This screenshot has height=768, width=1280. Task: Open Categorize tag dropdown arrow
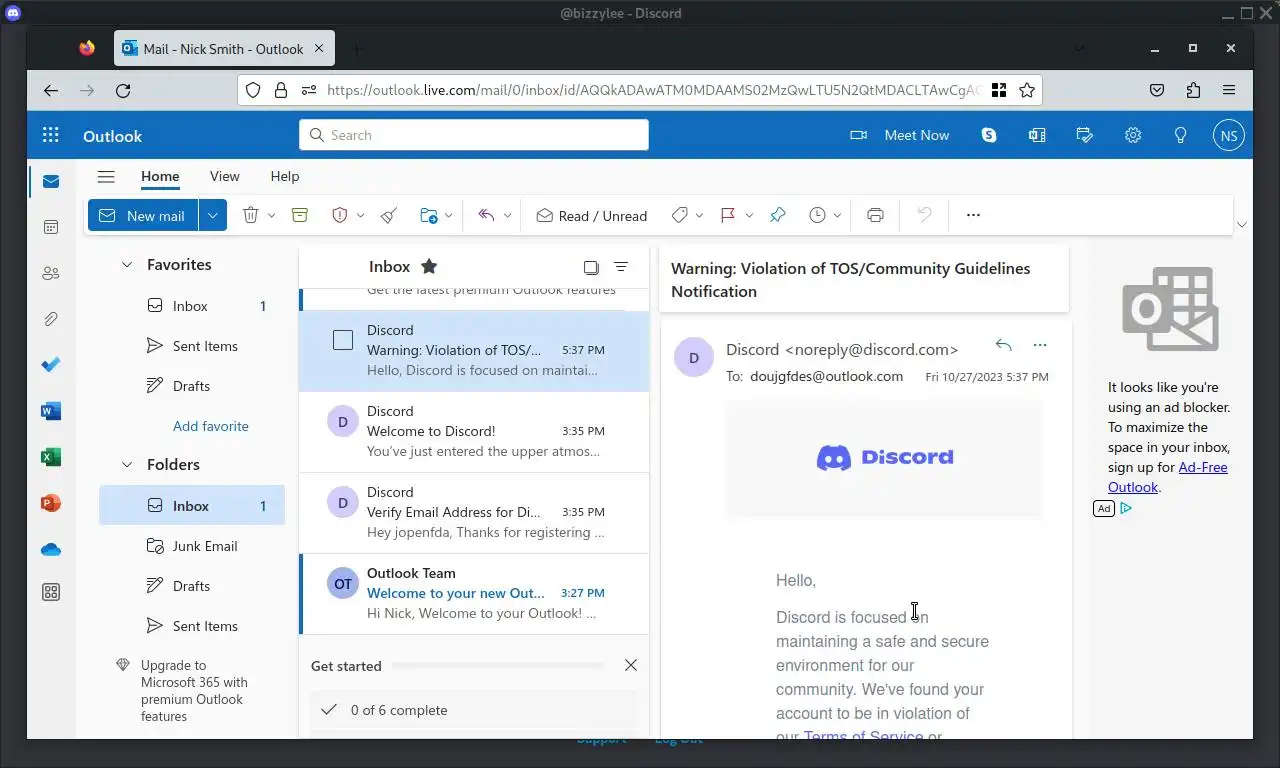[x=699, y=215]
